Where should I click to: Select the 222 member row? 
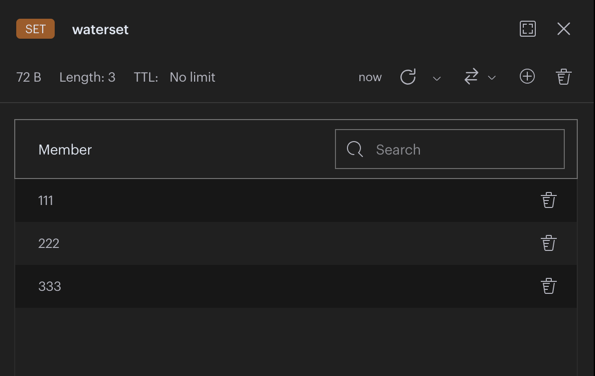[x=296, y=243]
